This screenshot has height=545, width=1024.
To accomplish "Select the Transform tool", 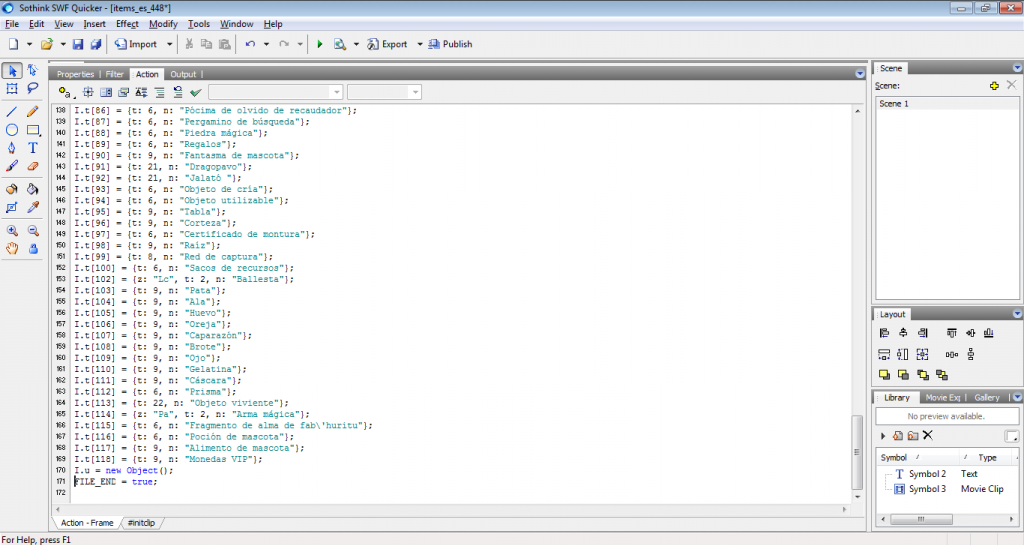I will click(x=12, y=89).
